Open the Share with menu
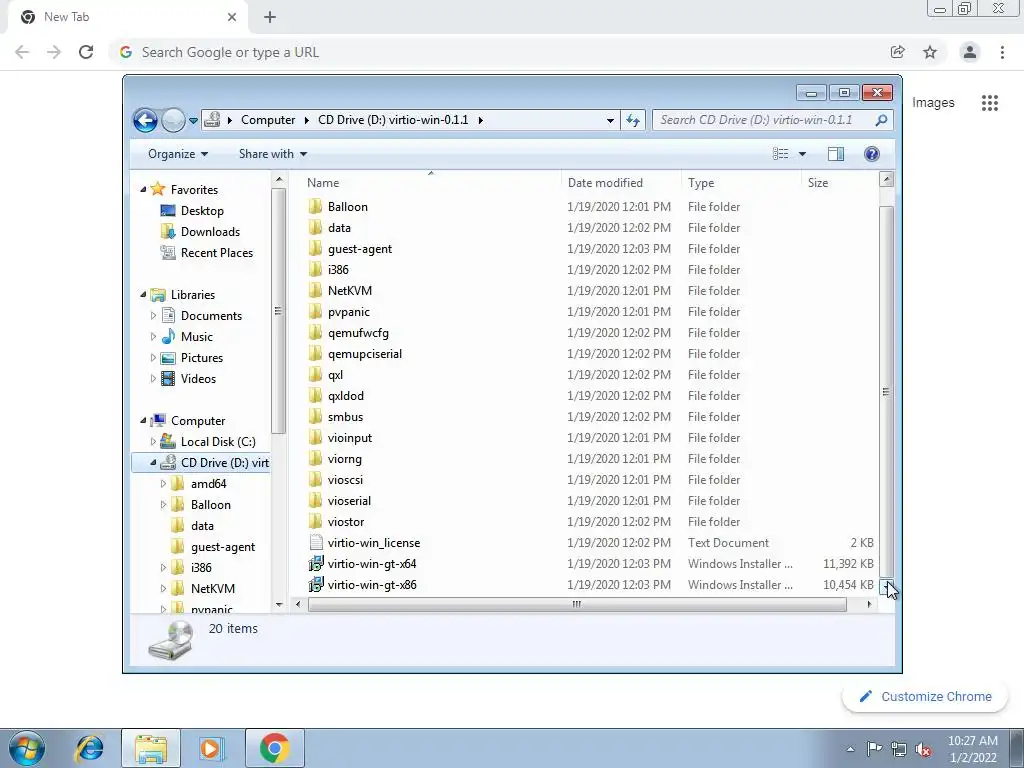 (273, 154)
